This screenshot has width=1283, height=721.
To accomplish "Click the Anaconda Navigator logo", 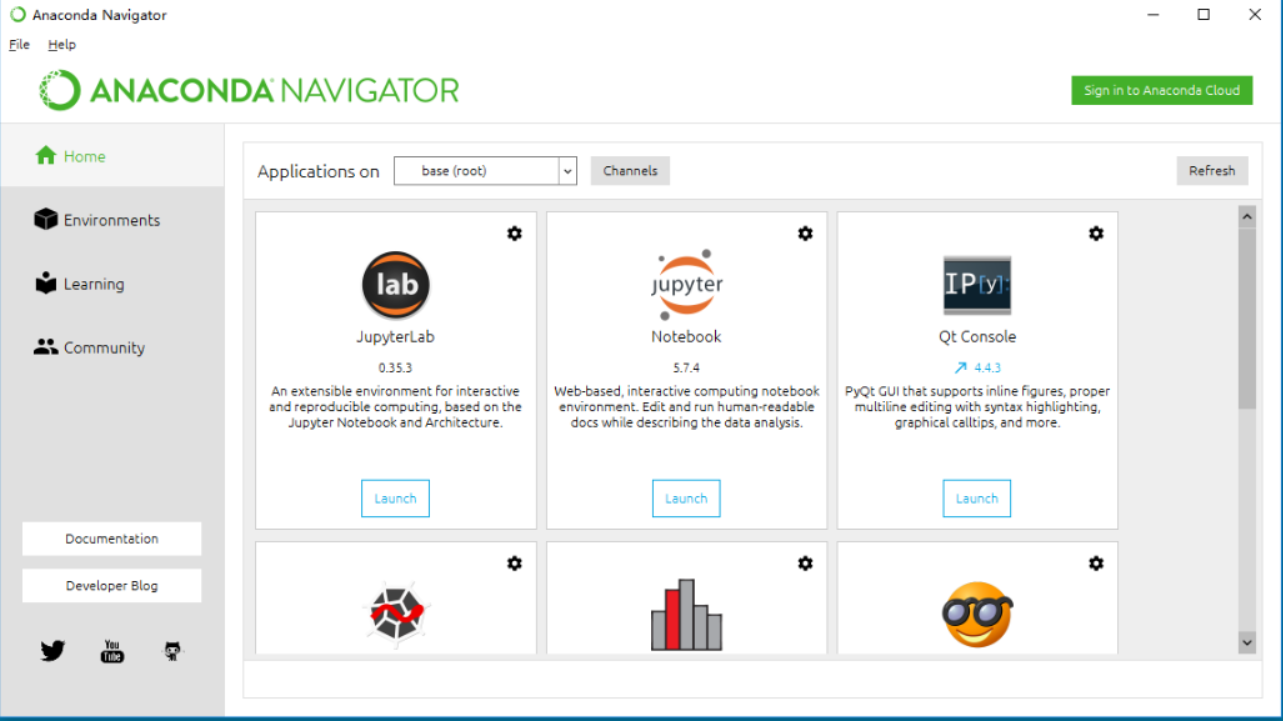I will pyautogui.click(x=249, y=90).
